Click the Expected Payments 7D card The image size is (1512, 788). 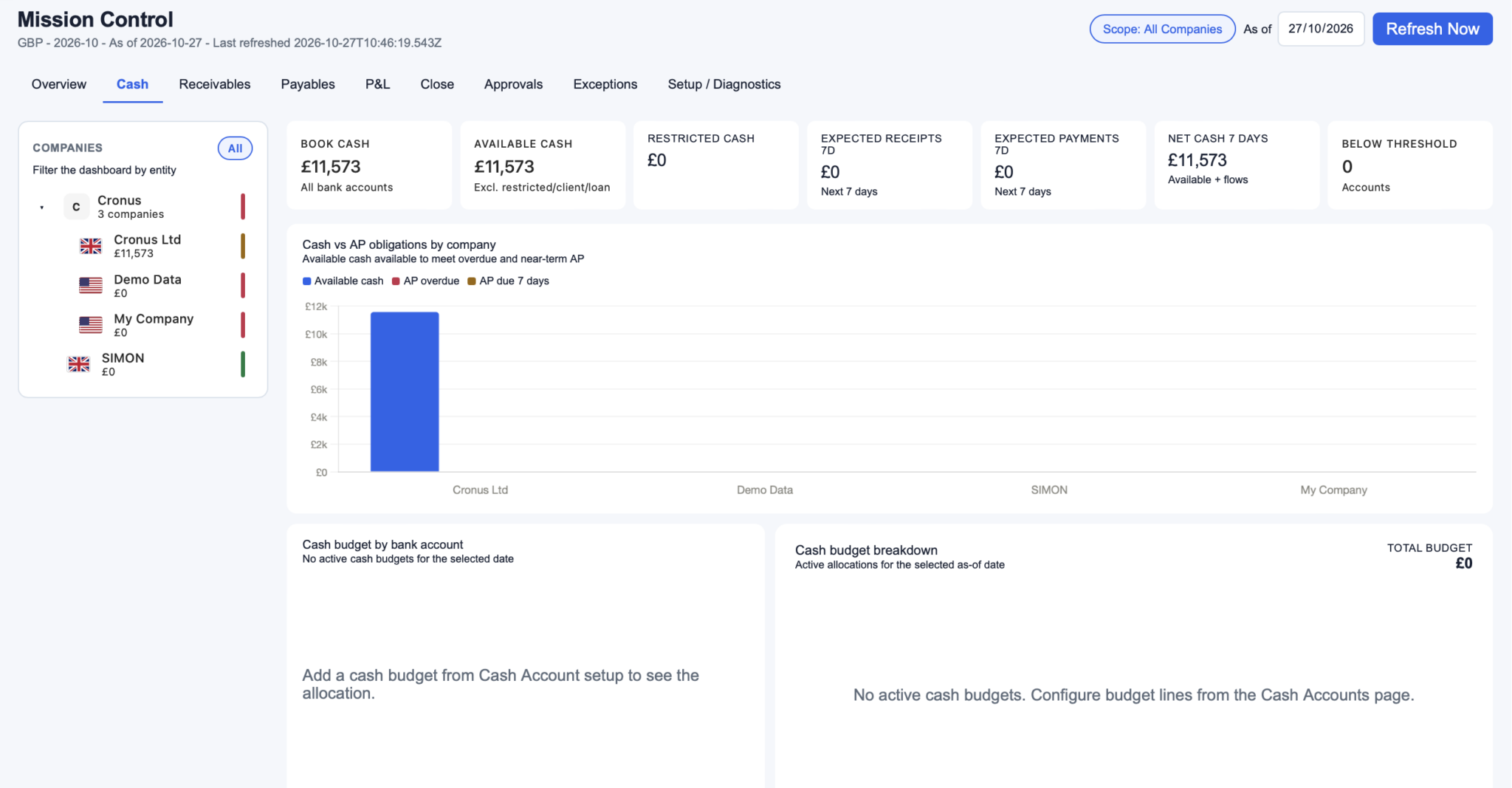tap(1063, 165)
